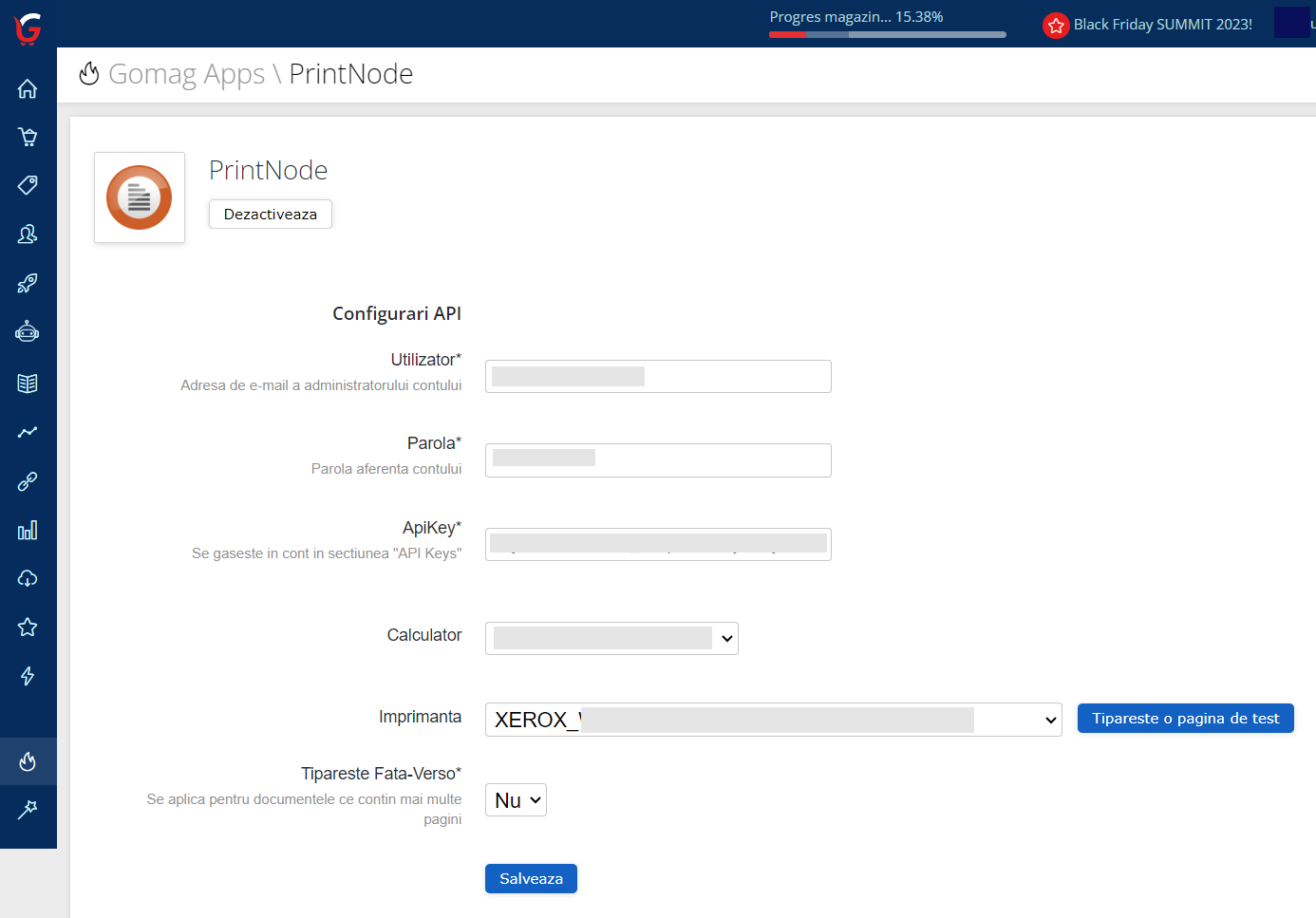Viewport: 1316px width, 918px height.
Task: Click the price tag sidebar icon
Action: click(28, 185)
